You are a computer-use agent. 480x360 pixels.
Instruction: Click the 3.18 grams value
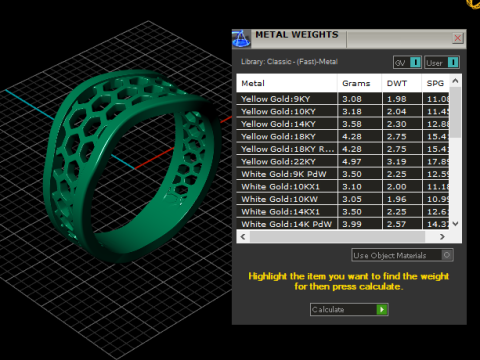352,111
